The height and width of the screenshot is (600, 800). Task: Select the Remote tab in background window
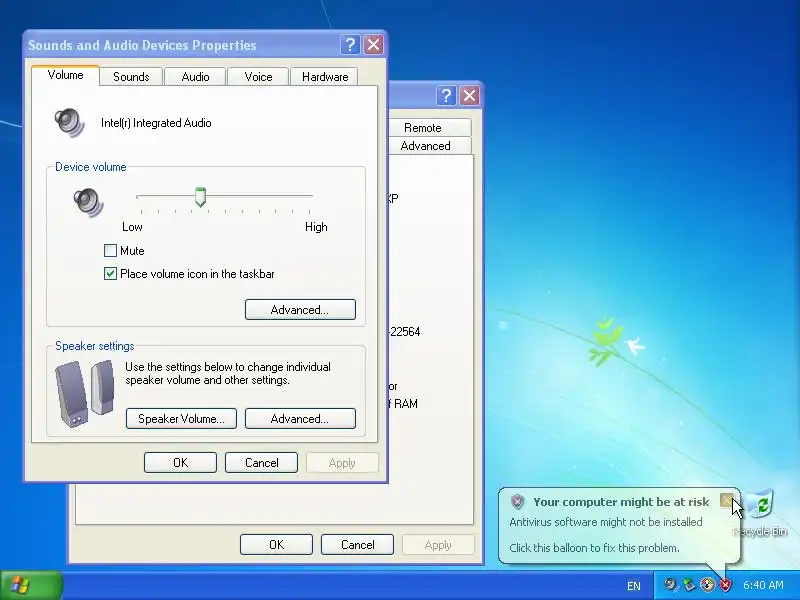point(429,128)
